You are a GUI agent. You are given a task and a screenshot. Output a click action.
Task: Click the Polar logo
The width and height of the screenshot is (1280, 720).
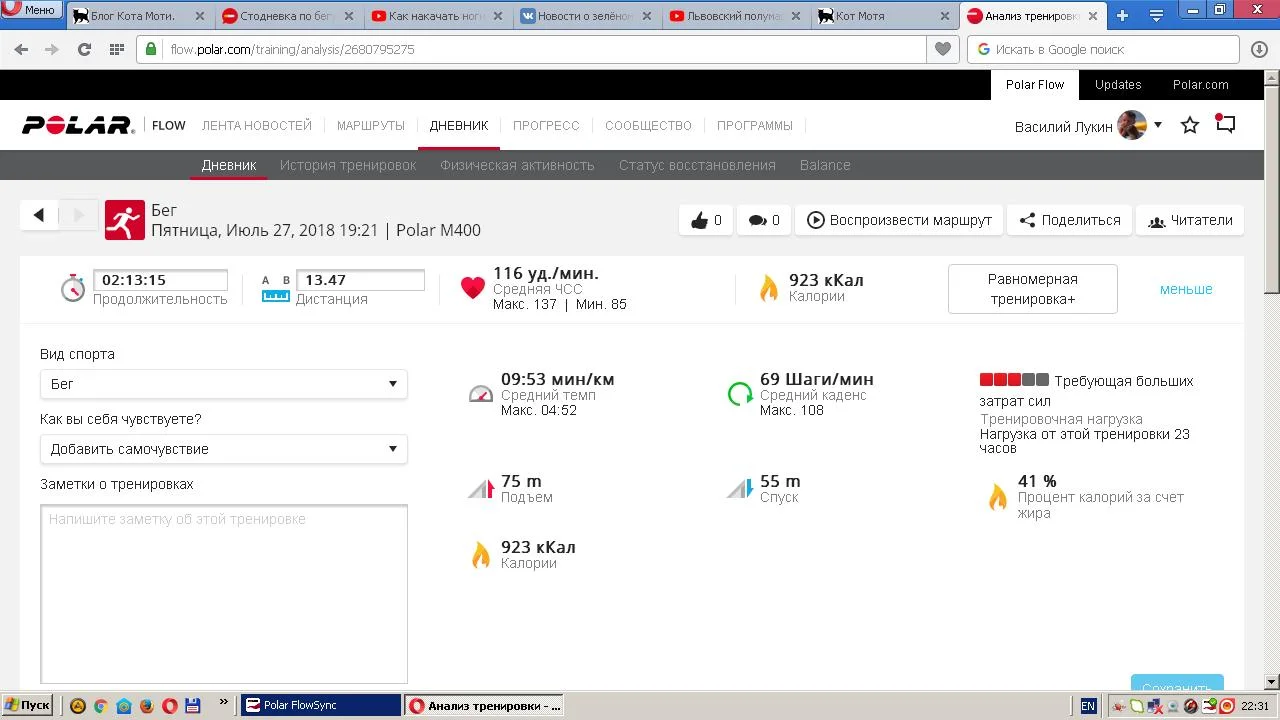(78, 126)
